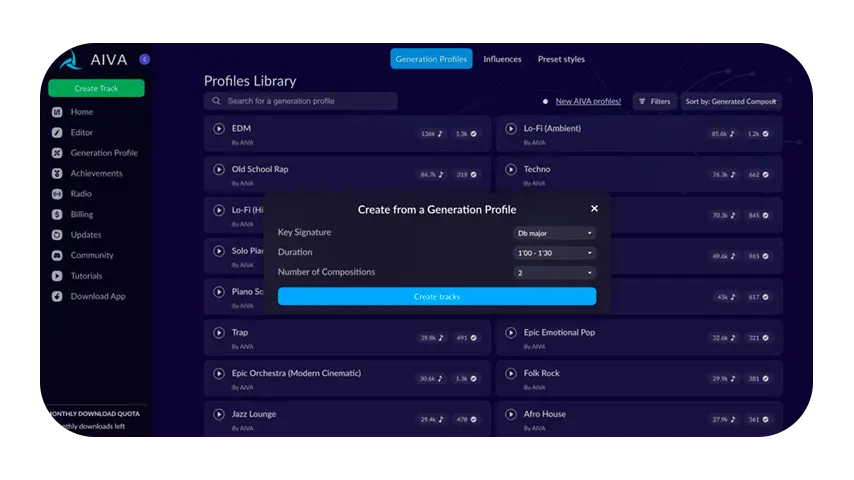
Task: Switch to the Preset styles tab
Action: (561, 59)
